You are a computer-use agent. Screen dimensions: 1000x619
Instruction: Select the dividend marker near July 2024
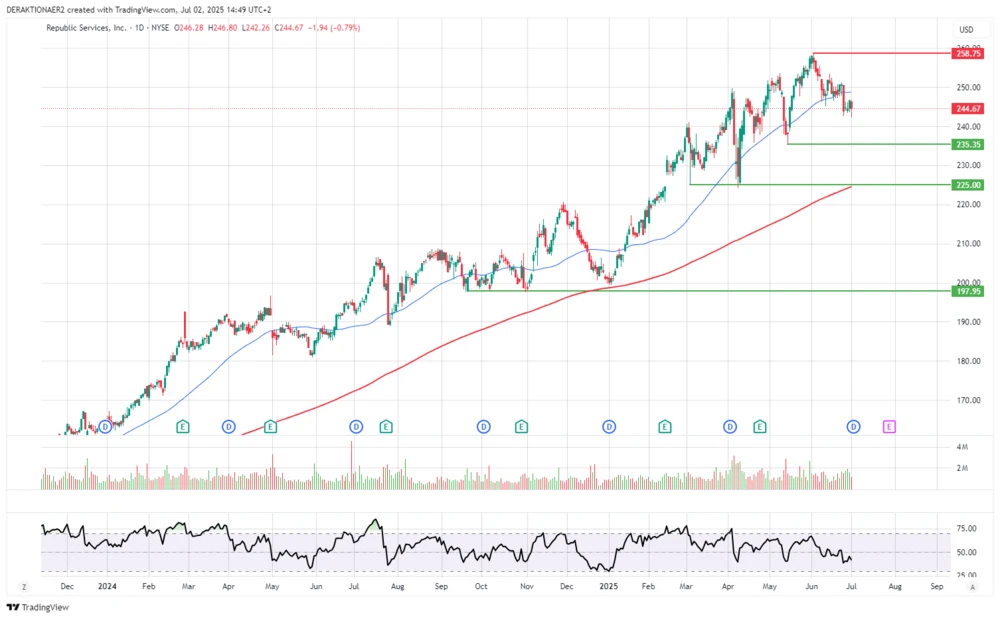click(354, 426)
